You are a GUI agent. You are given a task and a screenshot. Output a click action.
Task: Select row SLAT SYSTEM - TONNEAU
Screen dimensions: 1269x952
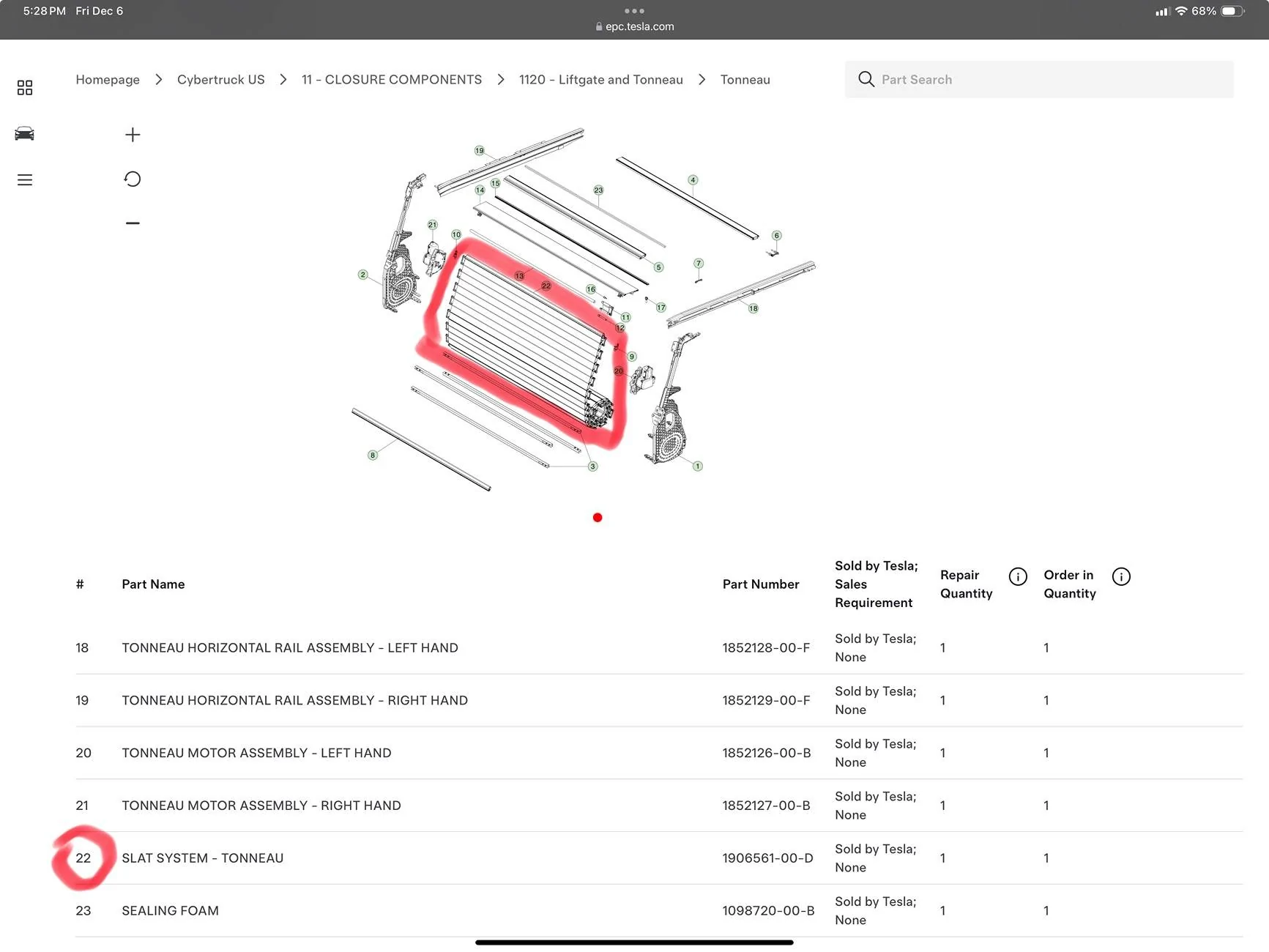659,858
